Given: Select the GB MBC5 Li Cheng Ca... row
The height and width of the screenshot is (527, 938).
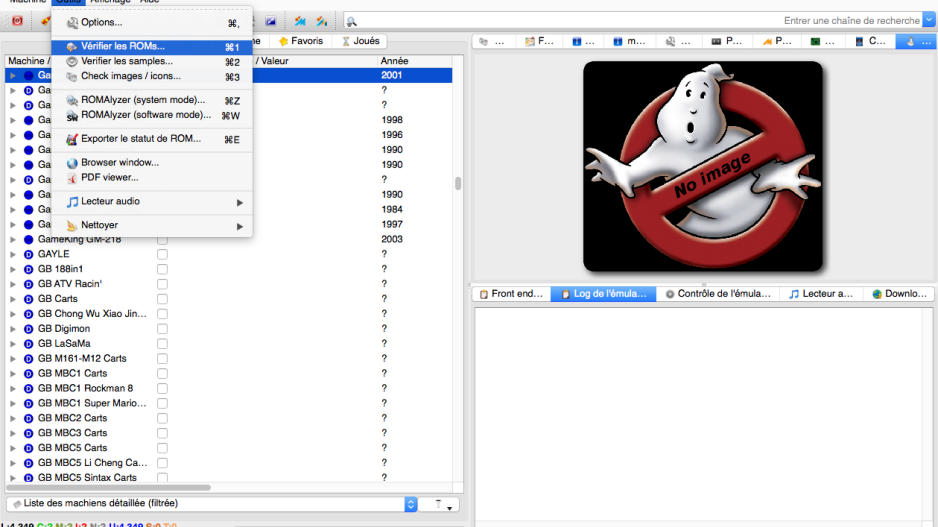Looking at the screenshot, I should pos(229,463).
